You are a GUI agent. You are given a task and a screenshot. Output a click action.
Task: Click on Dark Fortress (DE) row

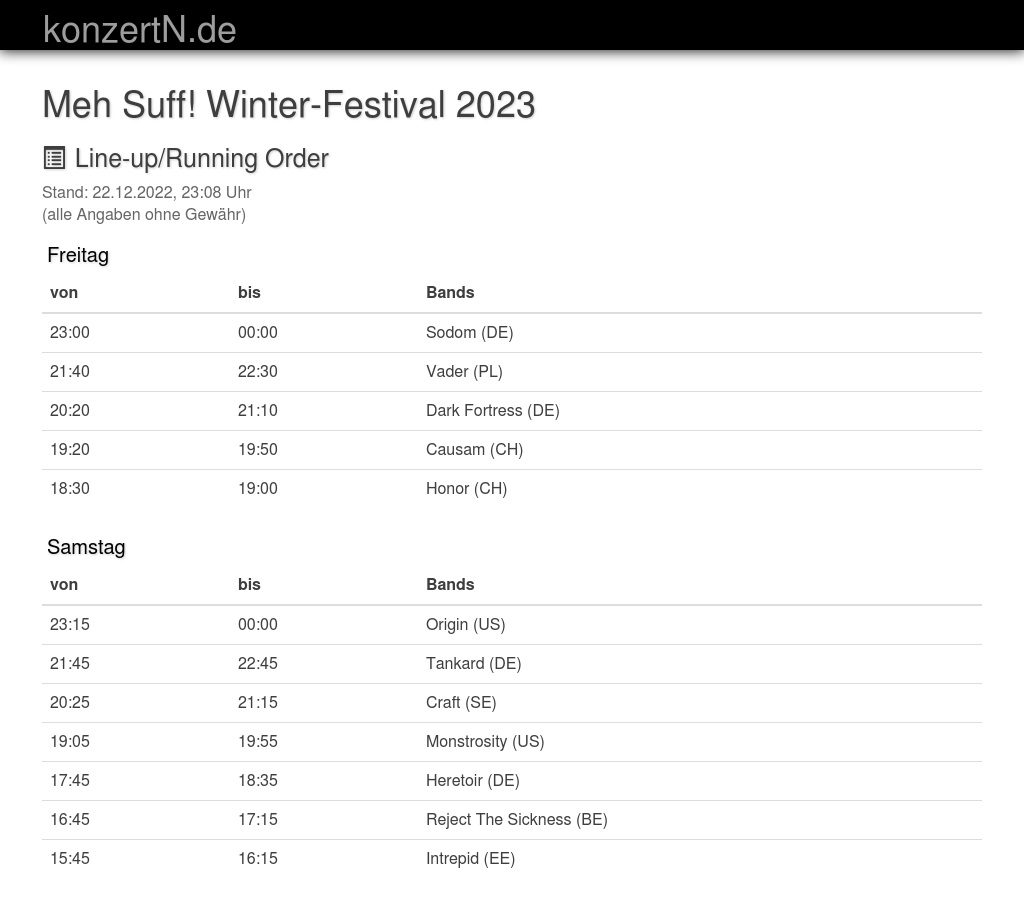point(492,411)
